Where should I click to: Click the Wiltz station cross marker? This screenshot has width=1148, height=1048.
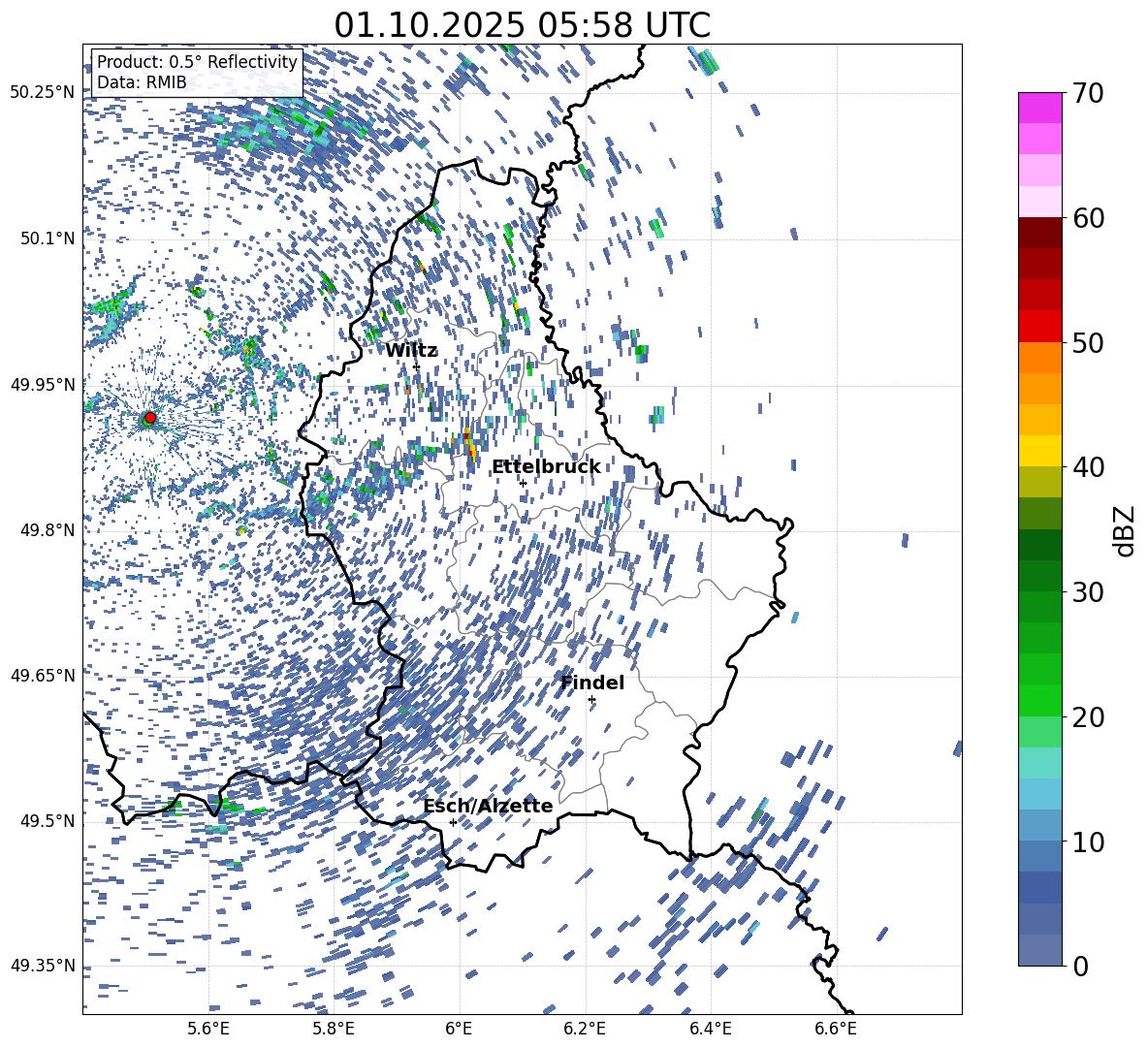coord(416,366)
